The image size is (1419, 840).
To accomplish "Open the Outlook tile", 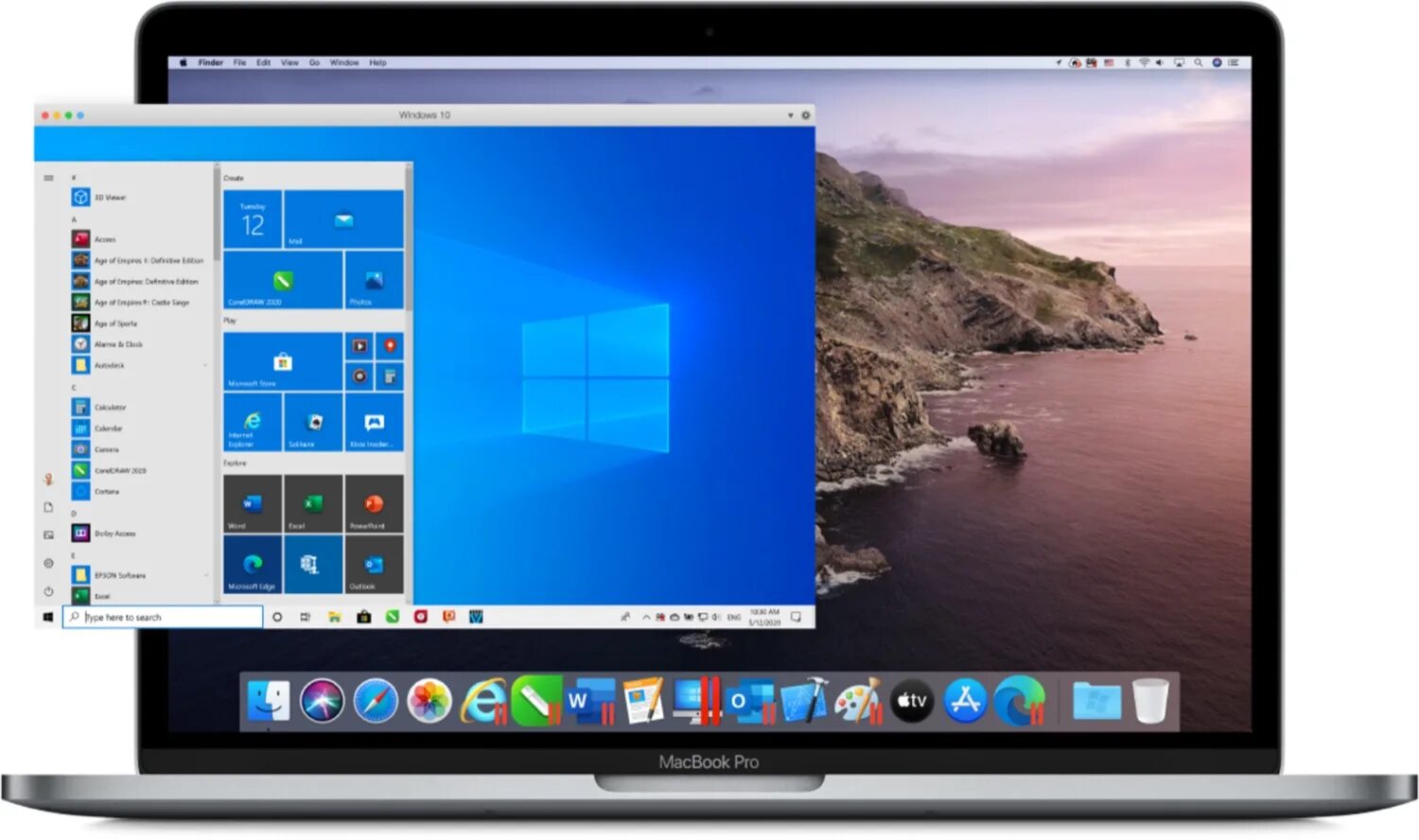I will tap(374, 565).
